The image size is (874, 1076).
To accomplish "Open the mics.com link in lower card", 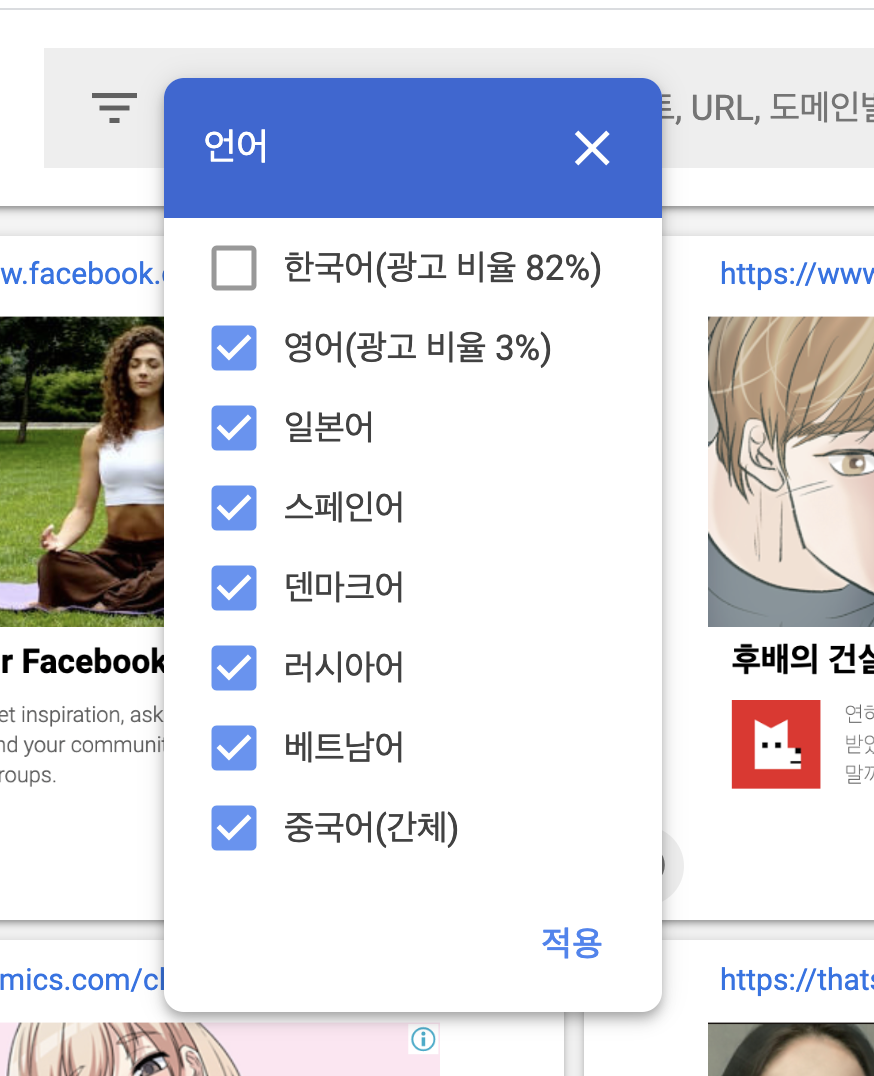I will 82,979.
